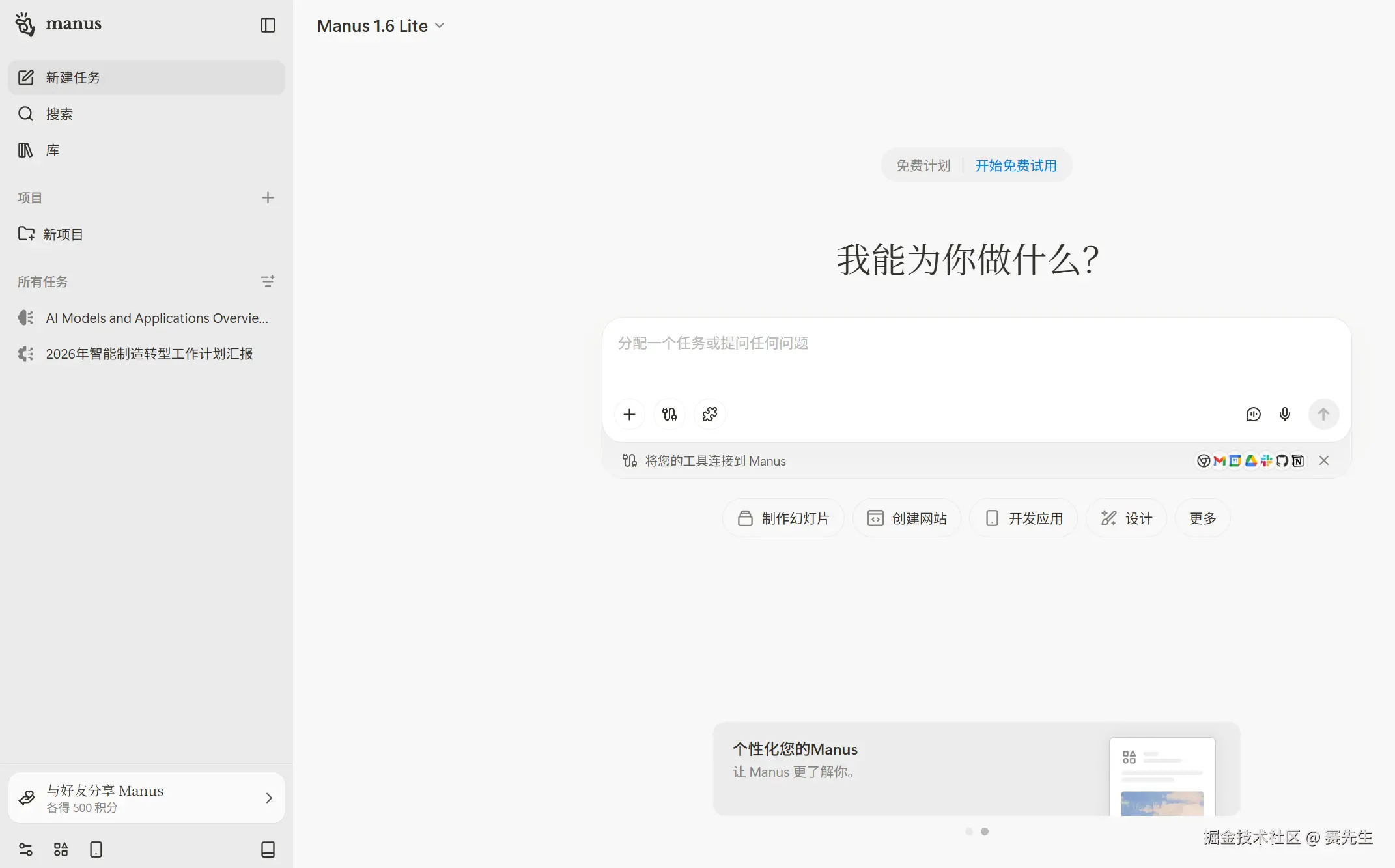
Task: Open the AI Models and Applications task
Action: (x=156, y=318)
